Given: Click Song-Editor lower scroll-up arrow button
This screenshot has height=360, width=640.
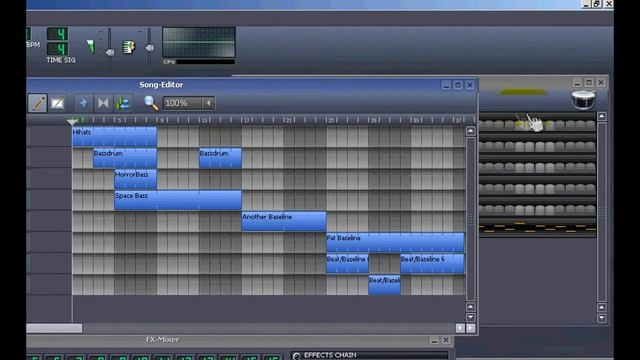Looking at the screenshot, I should tap(471, 307).
